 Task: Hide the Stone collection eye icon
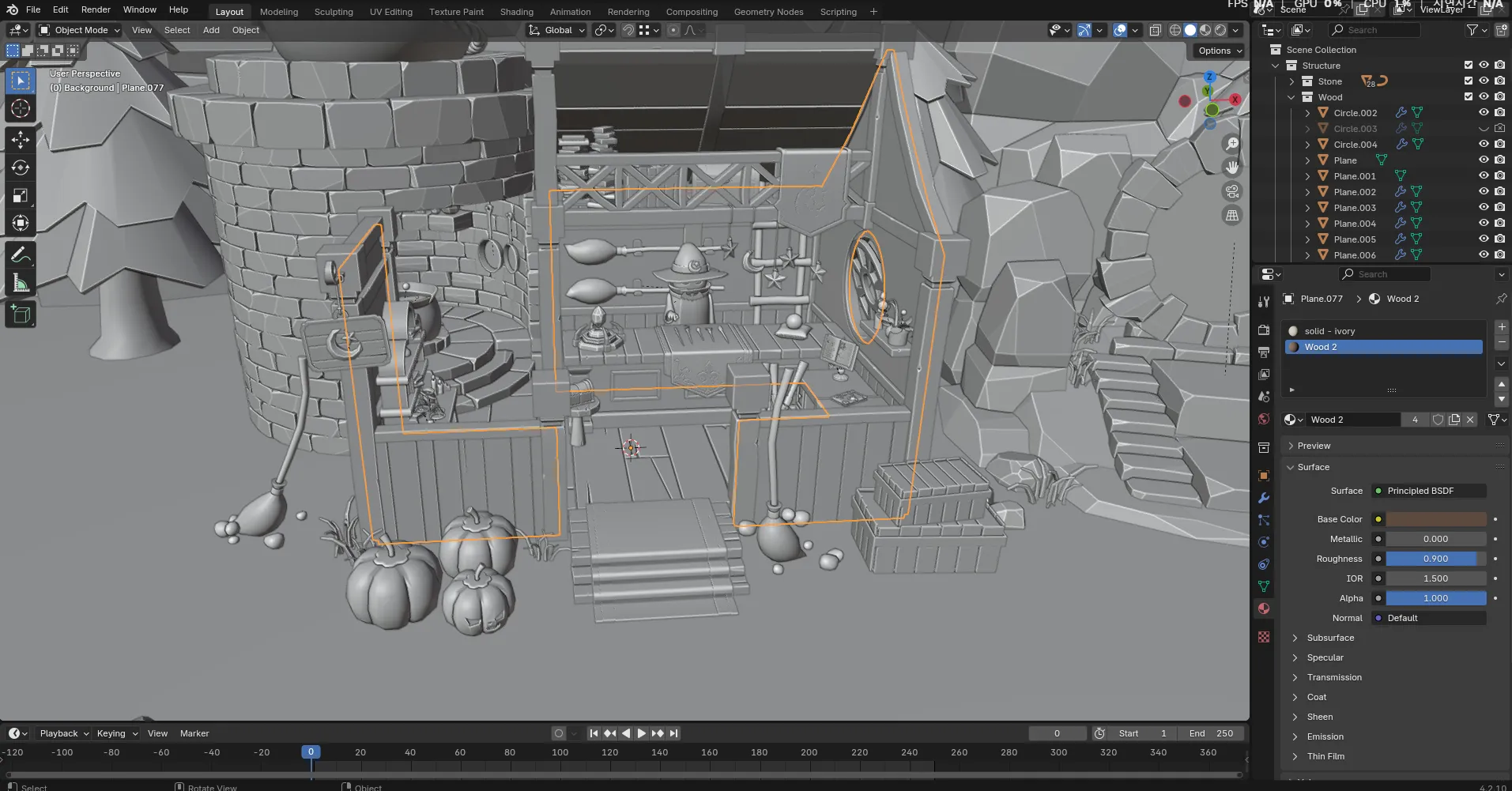pyautogui.click(x=1484, y=81)
